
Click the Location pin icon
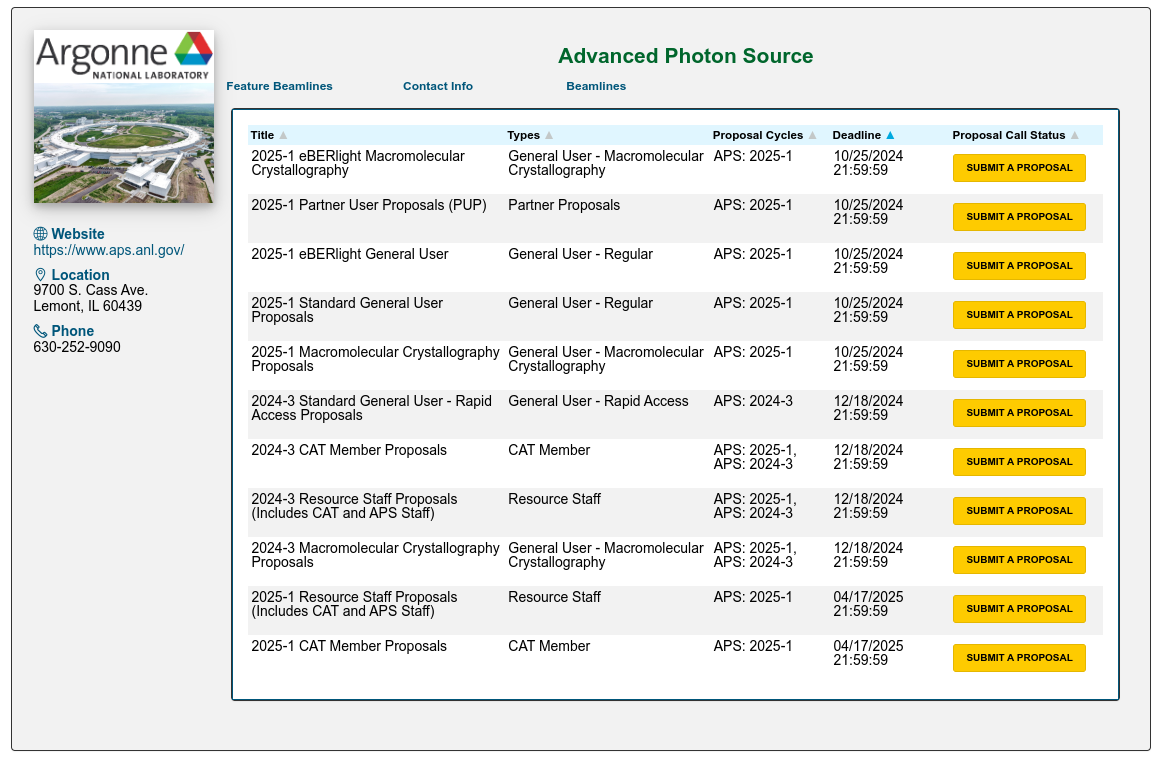[x=41, y=275]
